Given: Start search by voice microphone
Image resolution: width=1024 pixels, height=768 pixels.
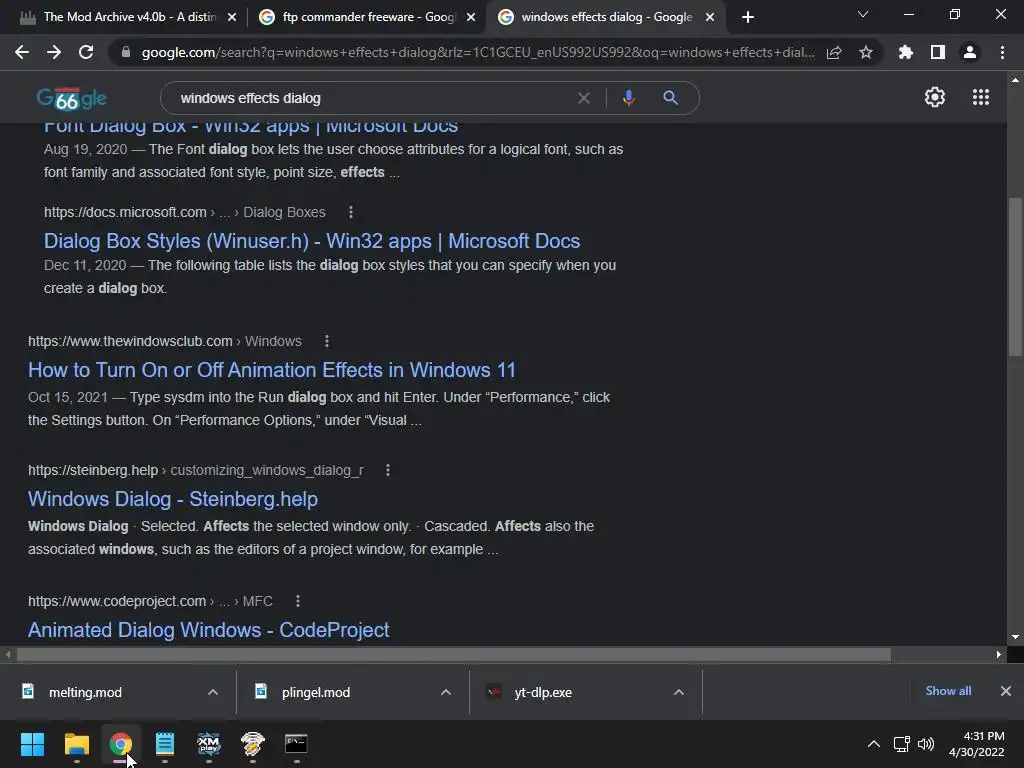Looking at the screenshot, I should click(x=628, y=98).
